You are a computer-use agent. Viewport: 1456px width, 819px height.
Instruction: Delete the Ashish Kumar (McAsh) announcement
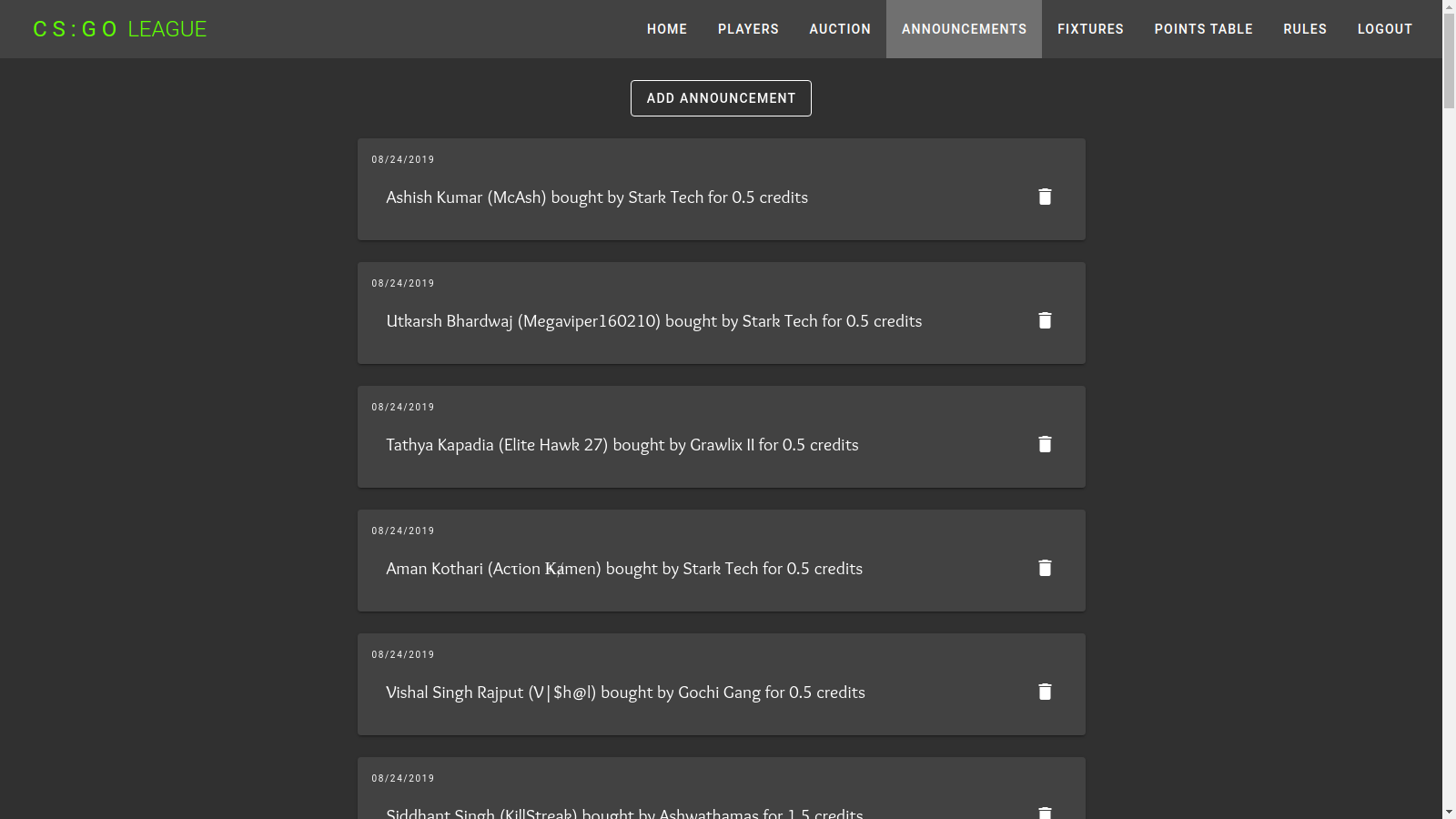[1045, 197]
